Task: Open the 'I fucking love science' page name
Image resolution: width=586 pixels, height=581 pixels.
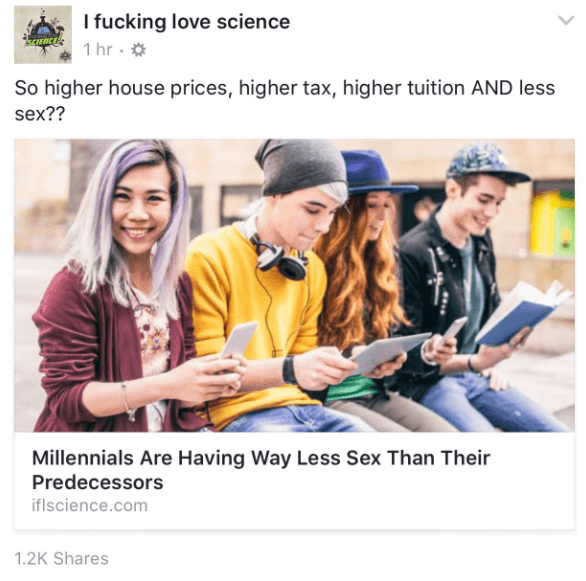Action: click(x=186, y=22)
